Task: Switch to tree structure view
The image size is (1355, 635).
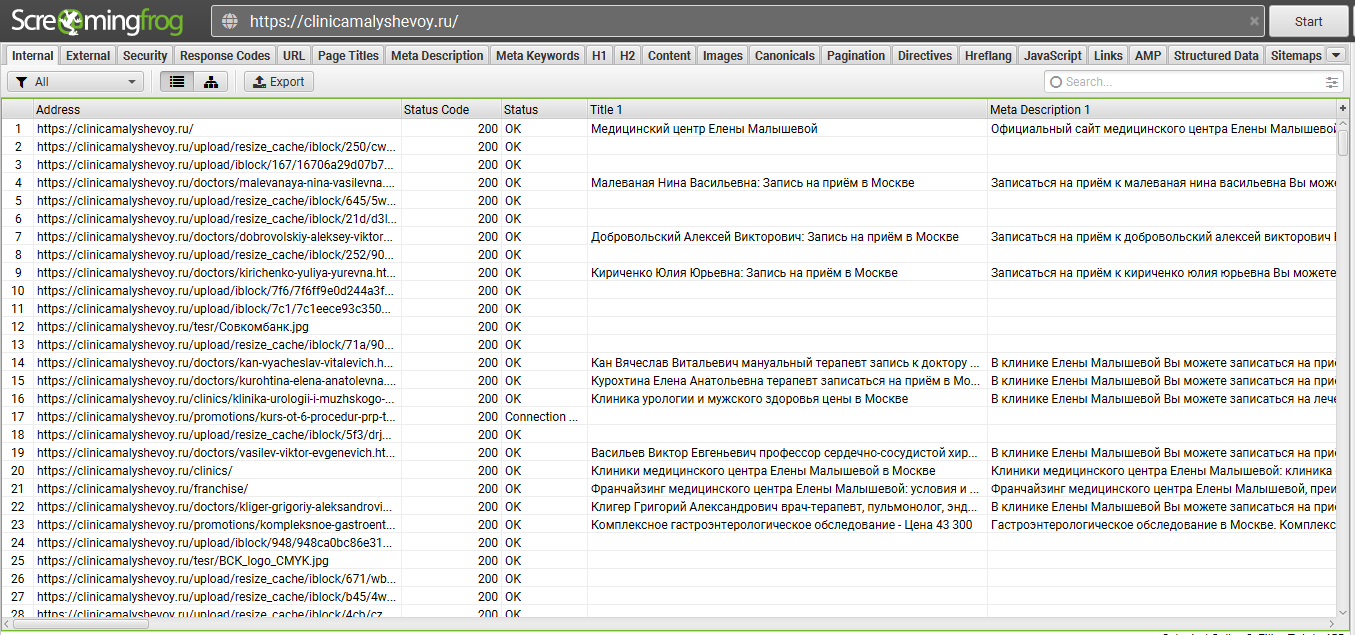Action: [x=210, y=82]
